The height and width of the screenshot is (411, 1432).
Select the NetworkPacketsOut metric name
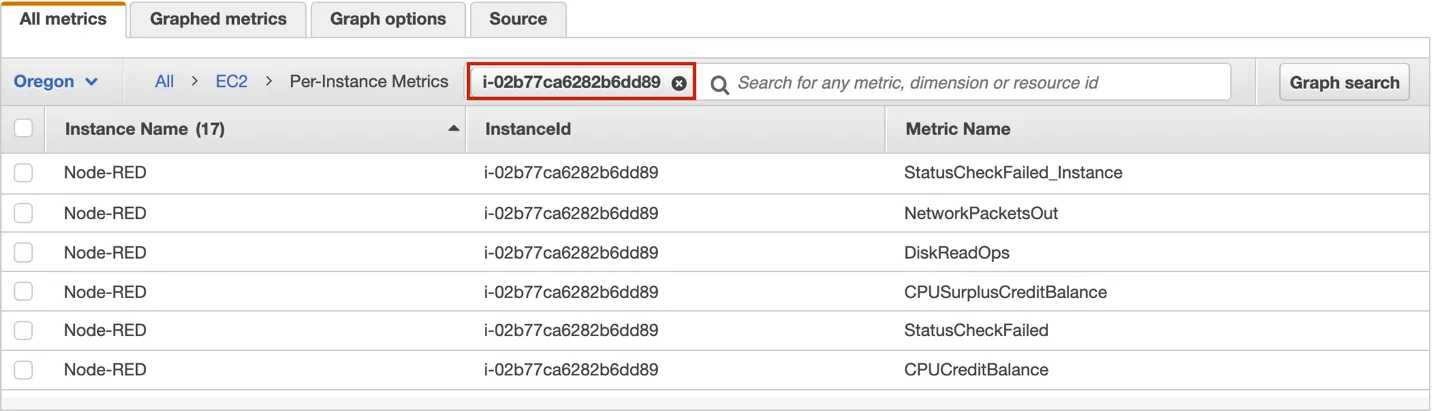coord(981,213)
